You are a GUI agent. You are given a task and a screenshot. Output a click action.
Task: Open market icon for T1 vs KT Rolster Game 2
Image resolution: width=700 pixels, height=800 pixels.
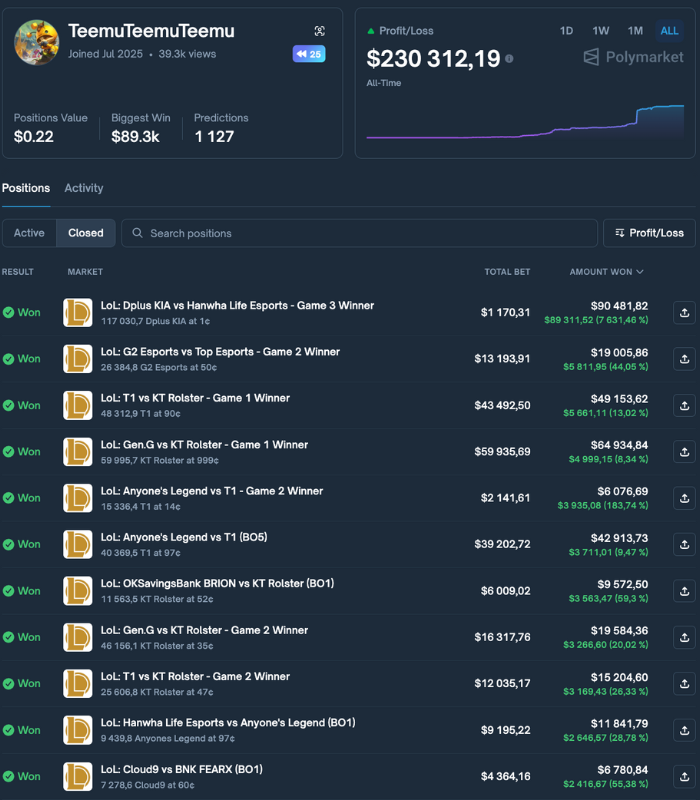tap(78, 684)
